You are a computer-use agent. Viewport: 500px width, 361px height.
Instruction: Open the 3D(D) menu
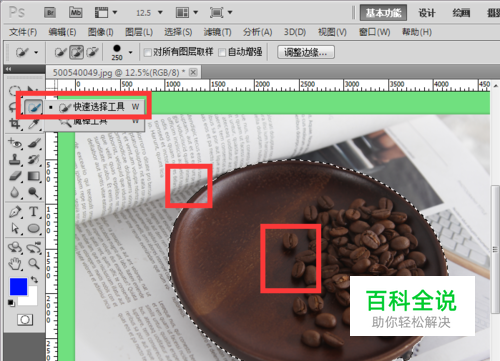295,32
